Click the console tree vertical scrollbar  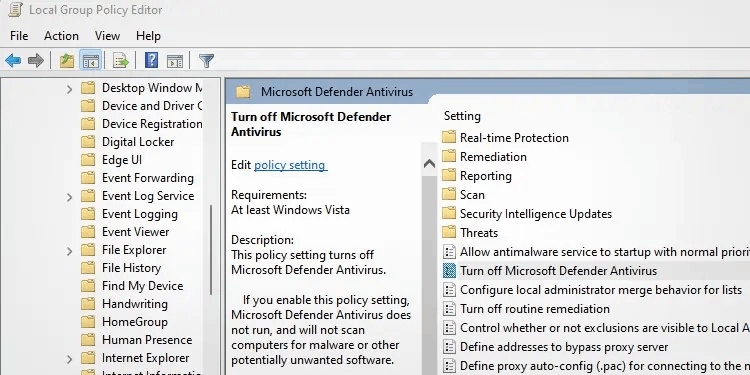point(211,249)
